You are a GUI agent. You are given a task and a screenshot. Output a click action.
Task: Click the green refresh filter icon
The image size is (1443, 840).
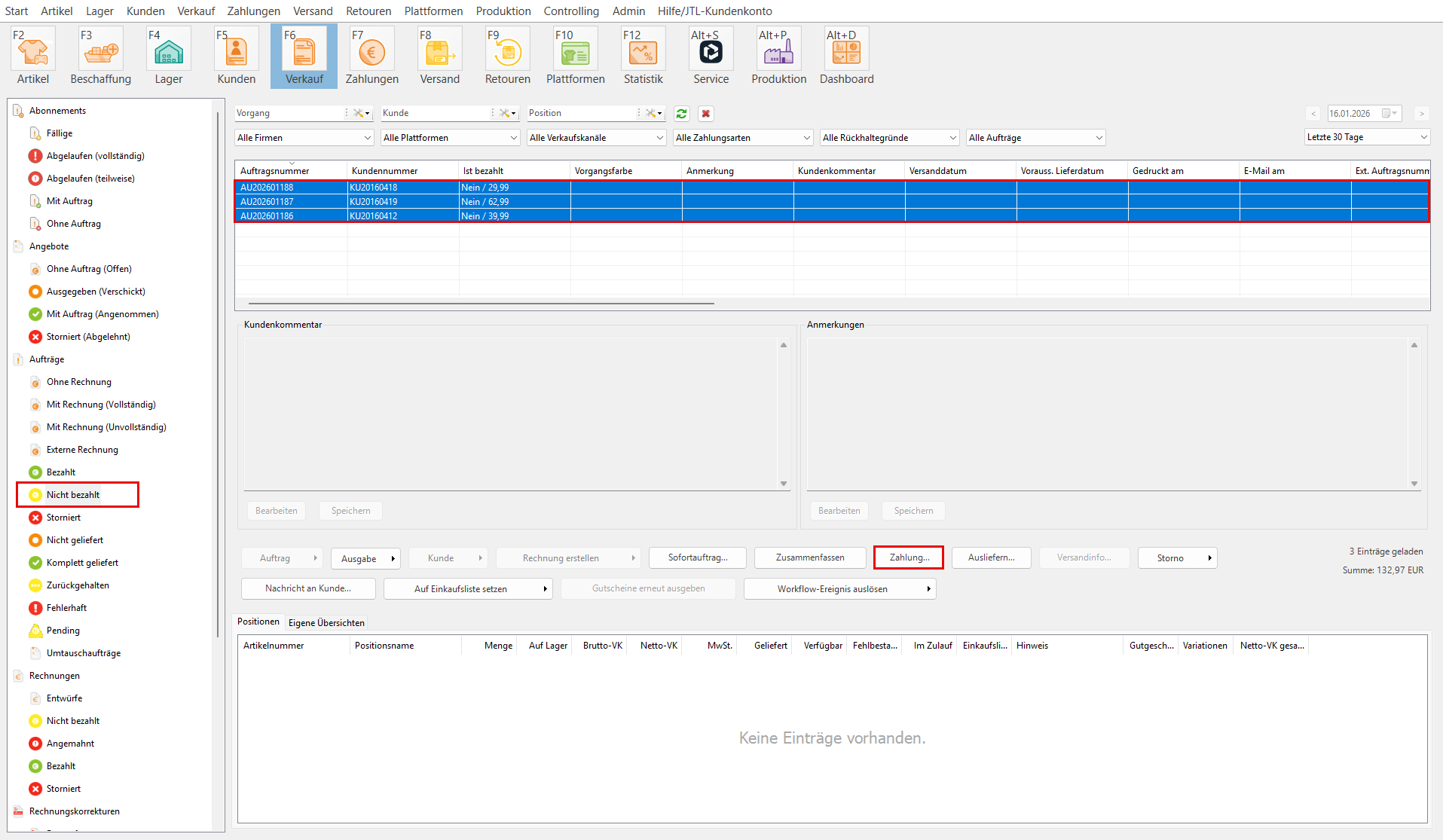tap(681, 114)
